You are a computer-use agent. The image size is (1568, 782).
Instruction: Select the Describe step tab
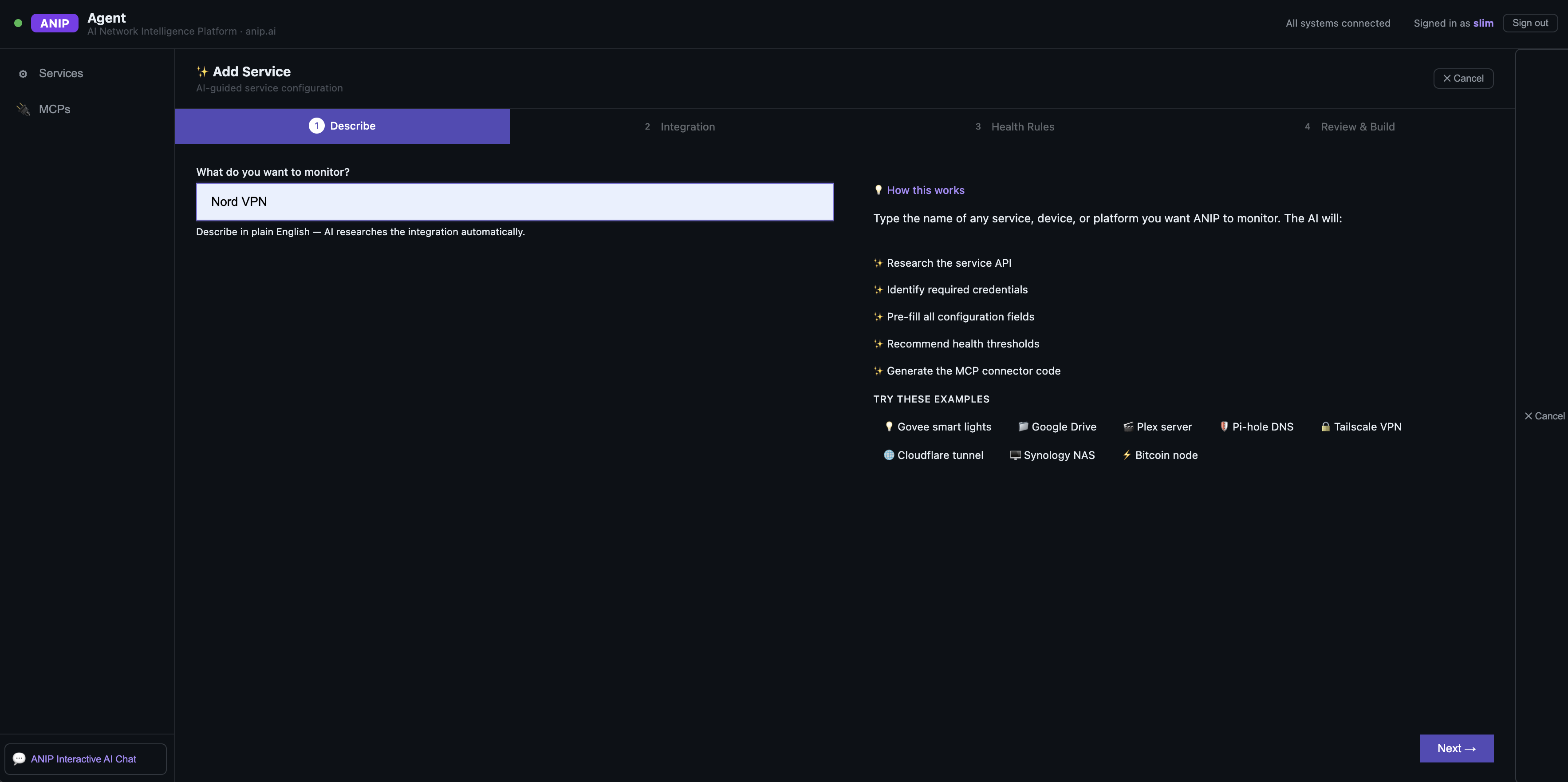342,126
